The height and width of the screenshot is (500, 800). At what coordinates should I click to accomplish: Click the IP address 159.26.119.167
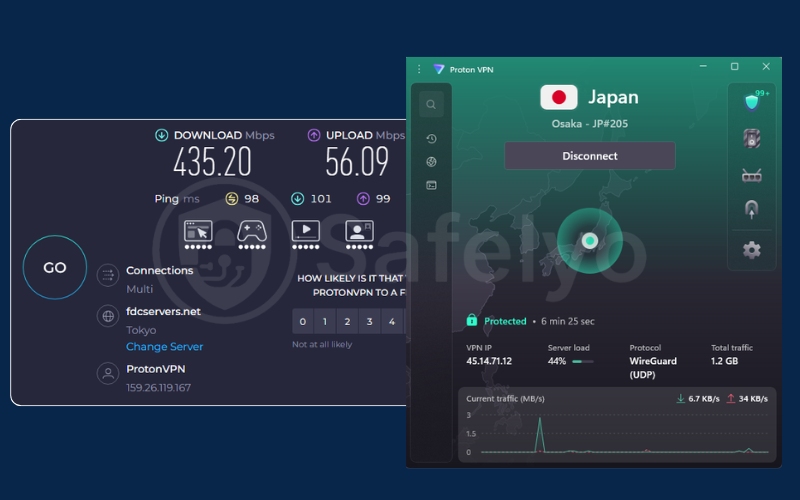[159, 387]
